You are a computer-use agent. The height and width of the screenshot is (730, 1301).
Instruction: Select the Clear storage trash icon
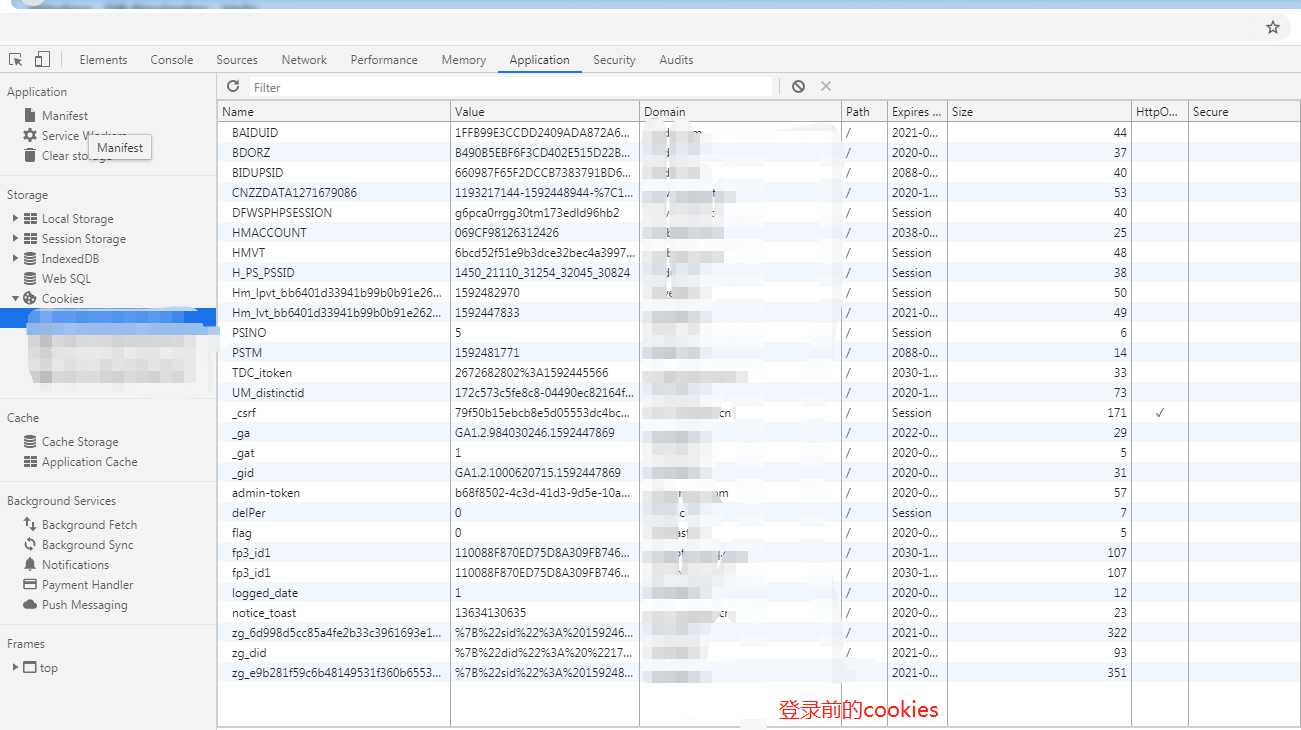tap(30, 156)
